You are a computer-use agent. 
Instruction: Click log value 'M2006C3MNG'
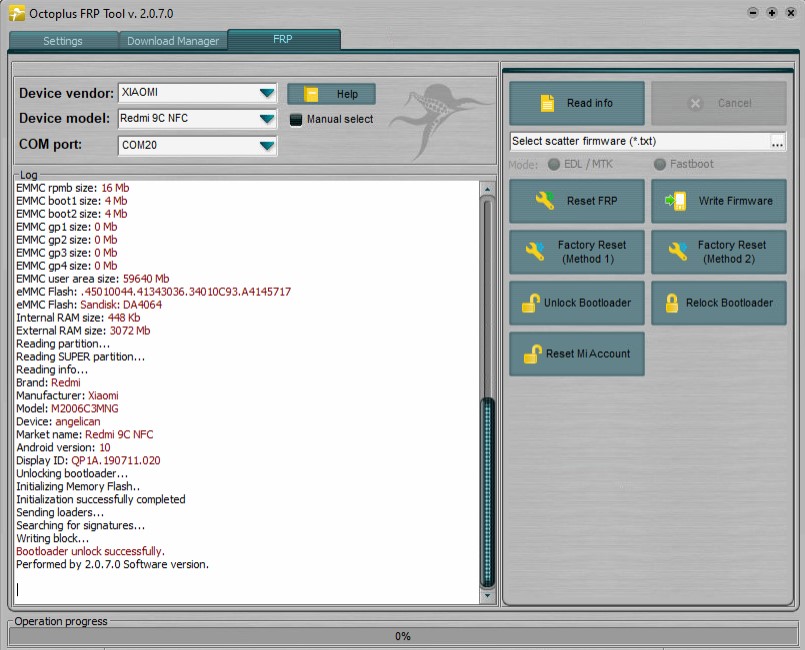85,409
